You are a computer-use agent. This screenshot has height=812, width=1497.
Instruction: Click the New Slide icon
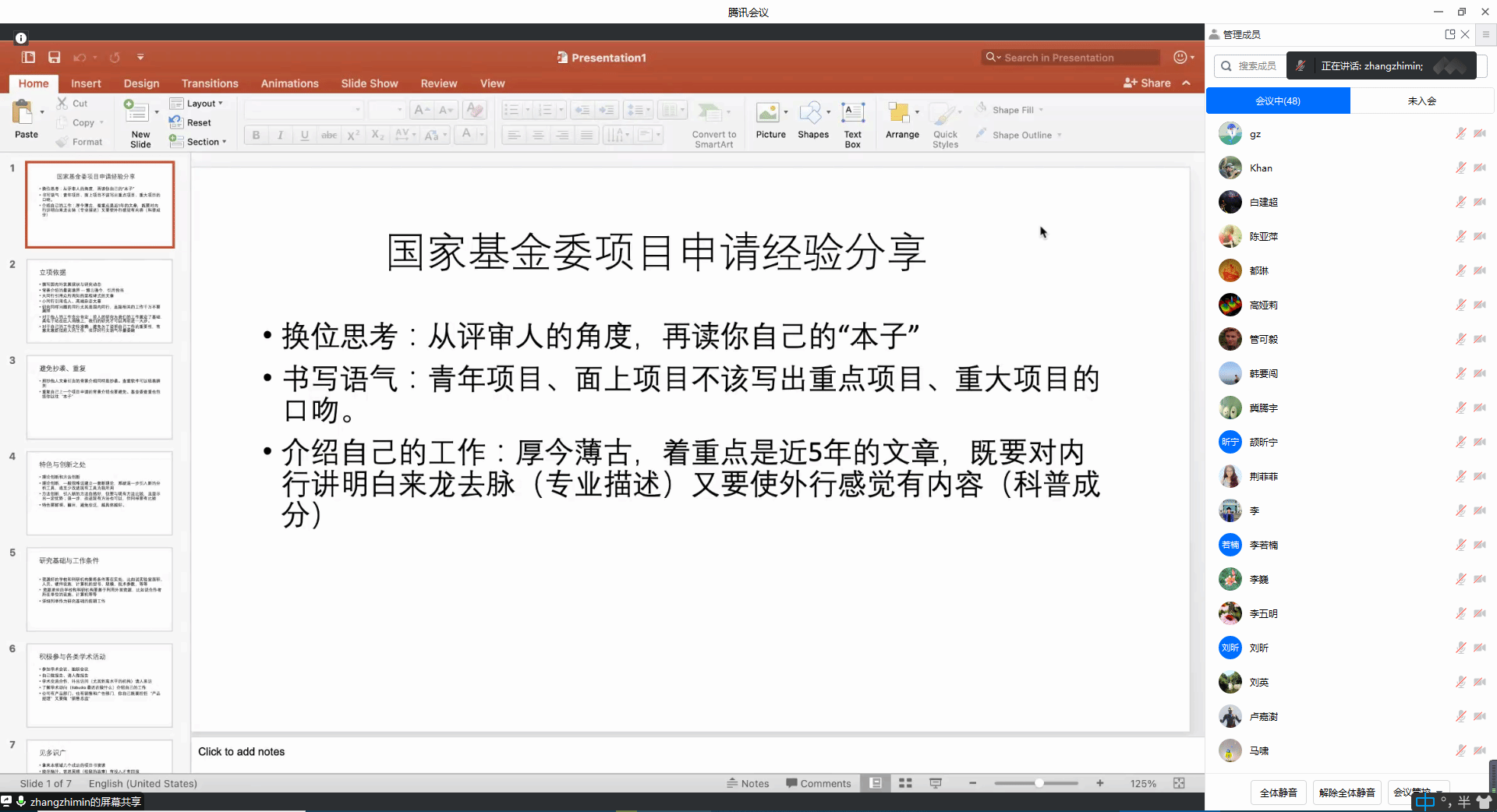[x=138, y=113]
